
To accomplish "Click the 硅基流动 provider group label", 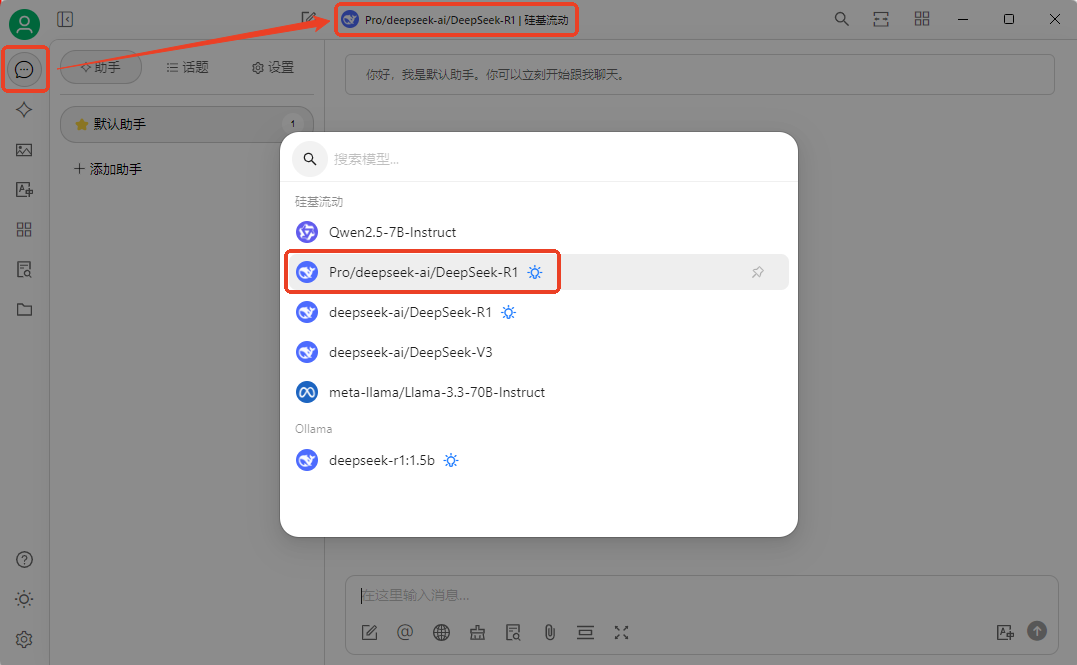I will [319, 202].
